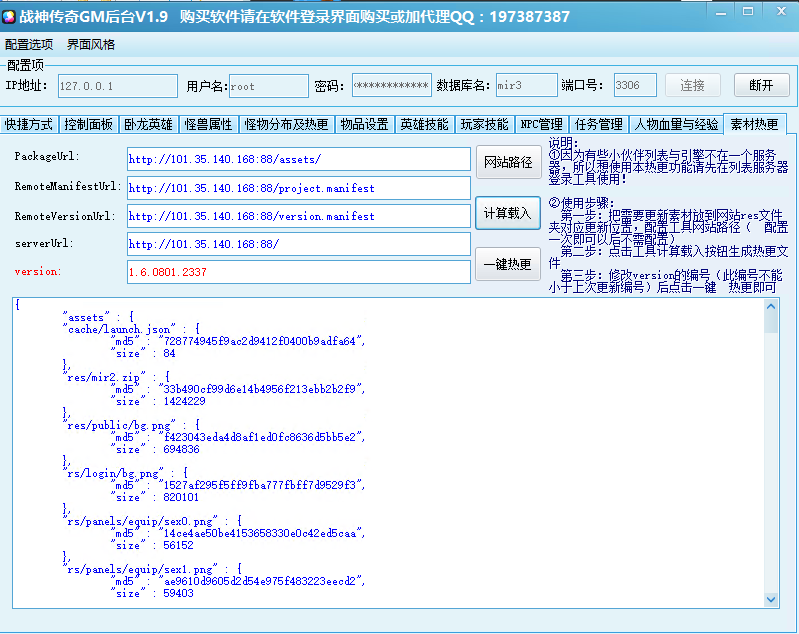
Task: Click the RemoteManifestUrl input field
Action: click(x=299, y=188)
